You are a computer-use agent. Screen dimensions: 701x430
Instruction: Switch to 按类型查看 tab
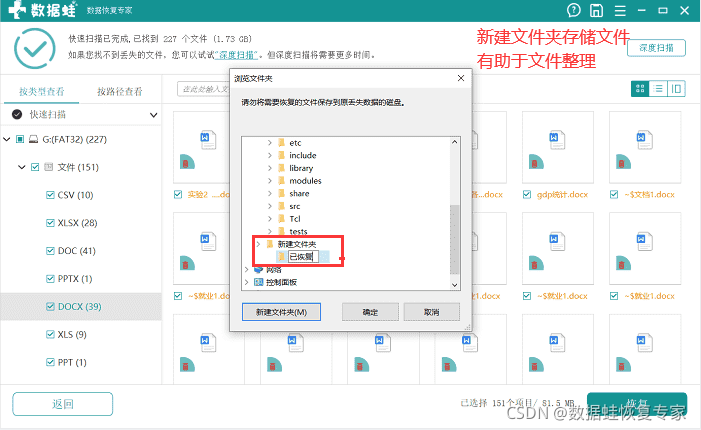point(42,92)
